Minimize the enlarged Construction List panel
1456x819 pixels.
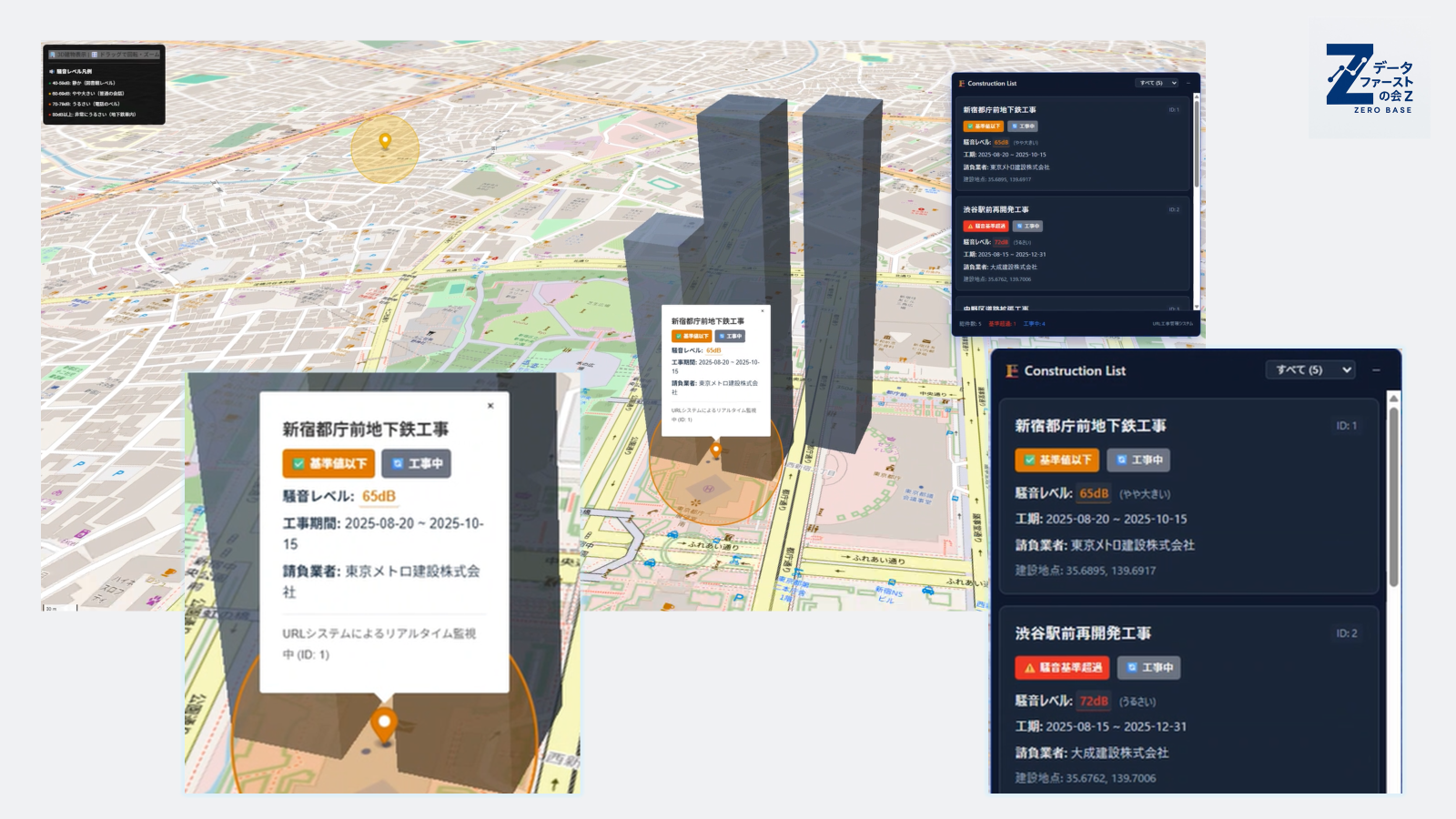[x=1376, y=369]
